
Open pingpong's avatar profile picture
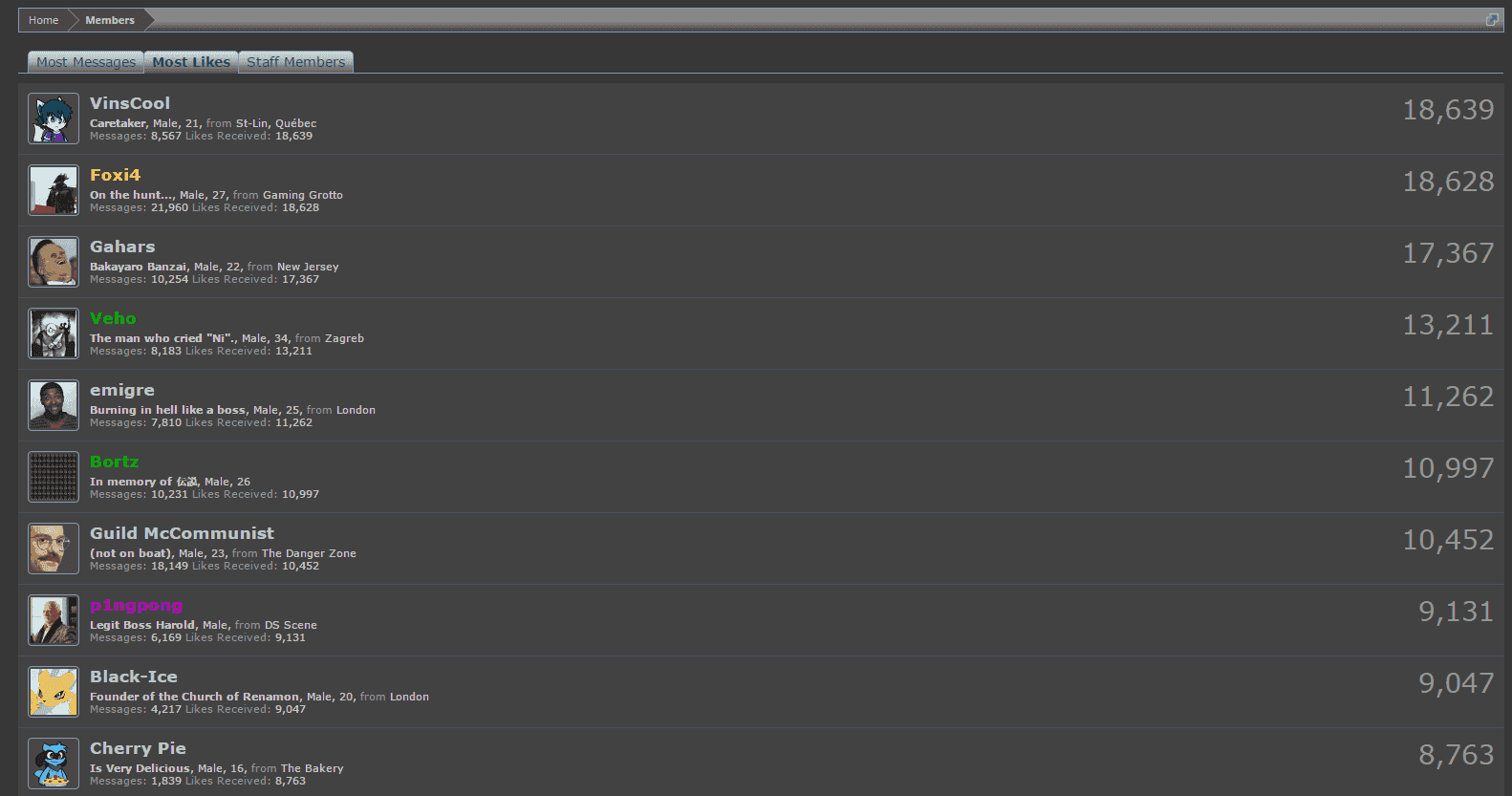point(54,620)
